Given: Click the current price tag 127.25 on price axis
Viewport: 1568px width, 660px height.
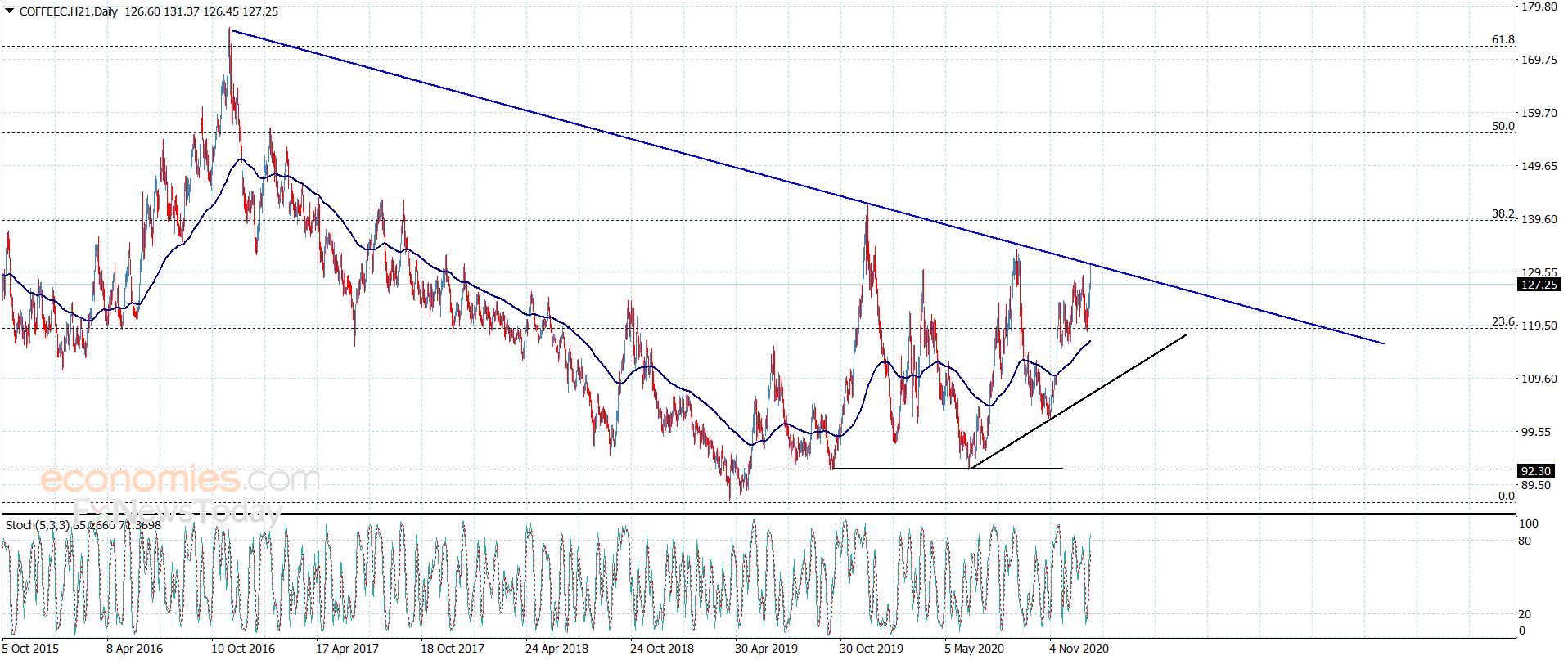Looking at the screenshot, I should click(1539, 285).
